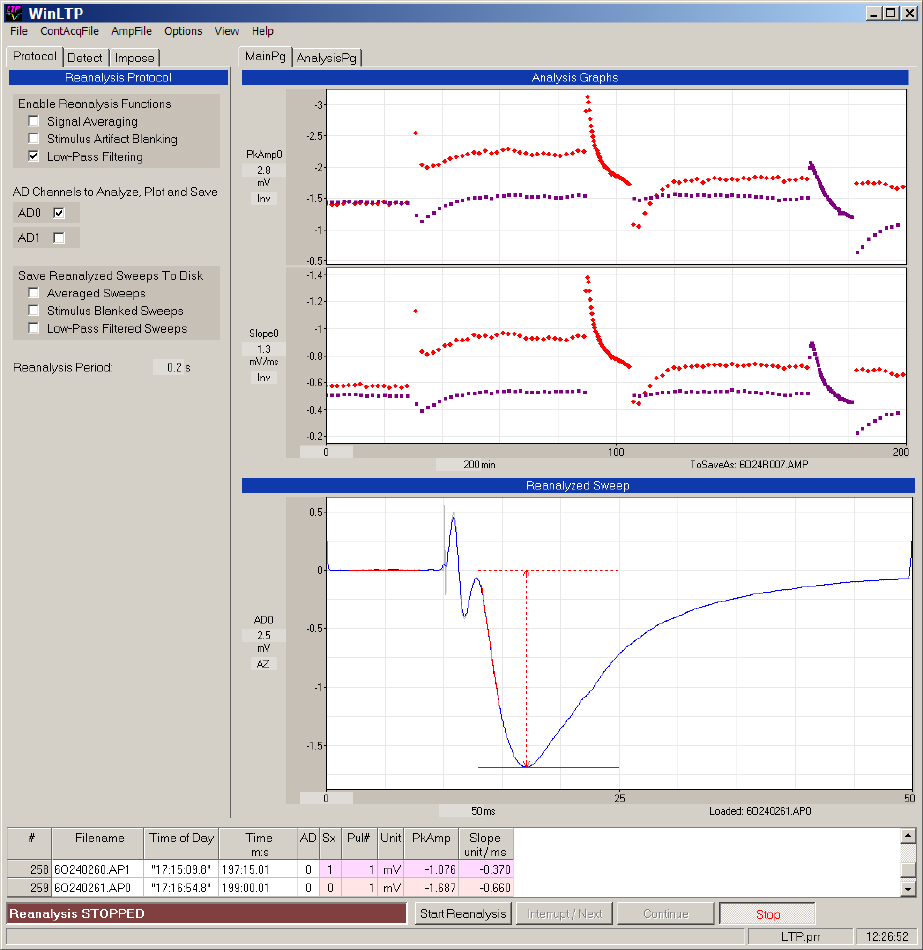Open the File menu
This screenshot has width=923, height=950.
[19, 31]
